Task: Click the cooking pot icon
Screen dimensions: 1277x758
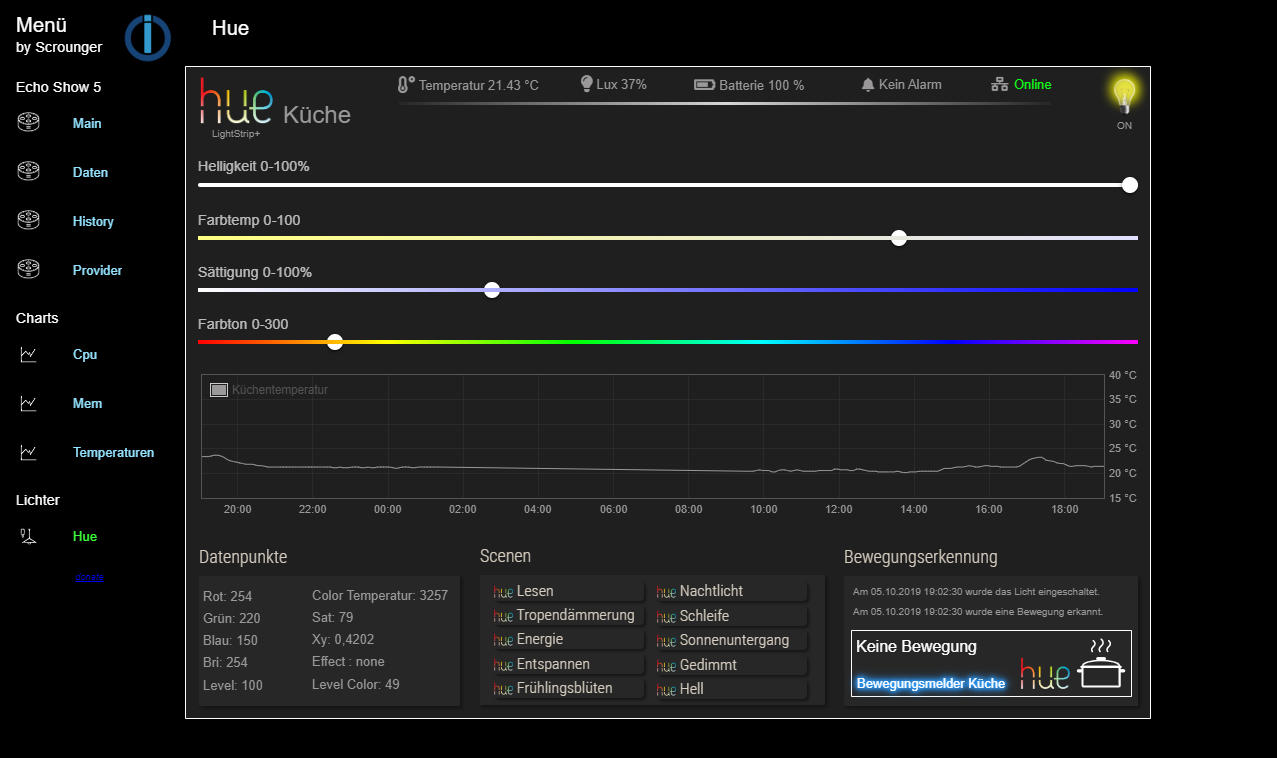Action: (x=1101, y=665)
